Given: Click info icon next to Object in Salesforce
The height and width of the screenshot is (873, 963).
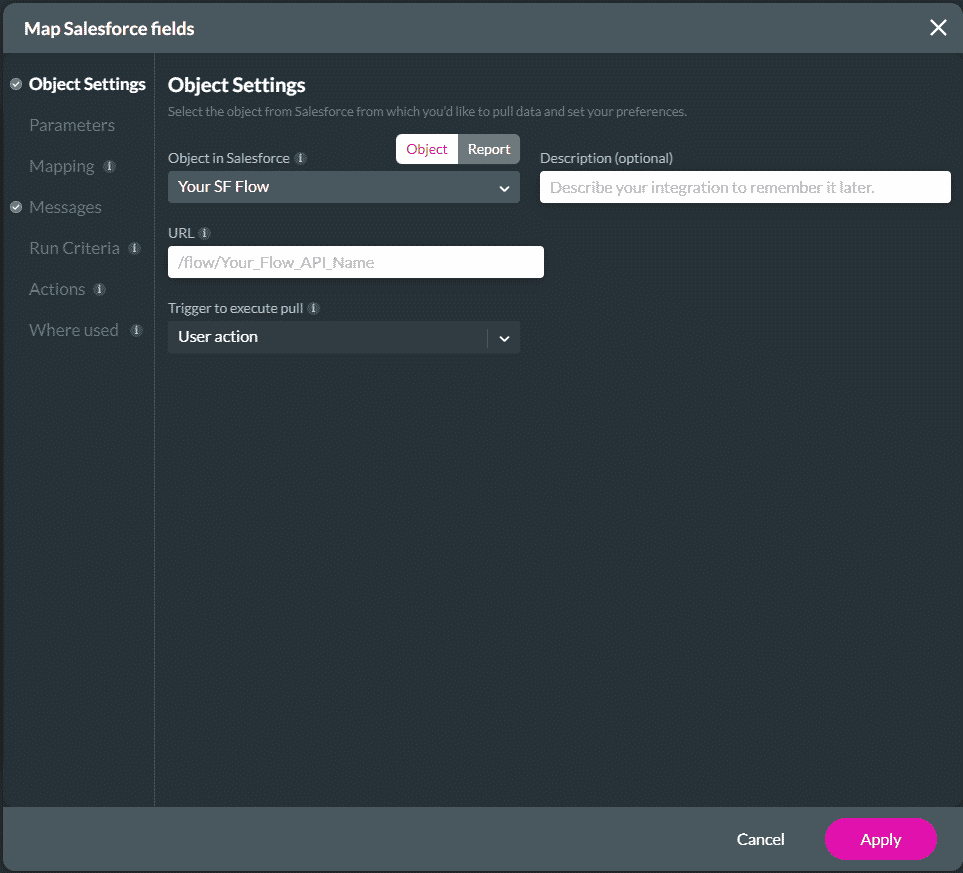Looking at the screenshot, I should [300, 159].
